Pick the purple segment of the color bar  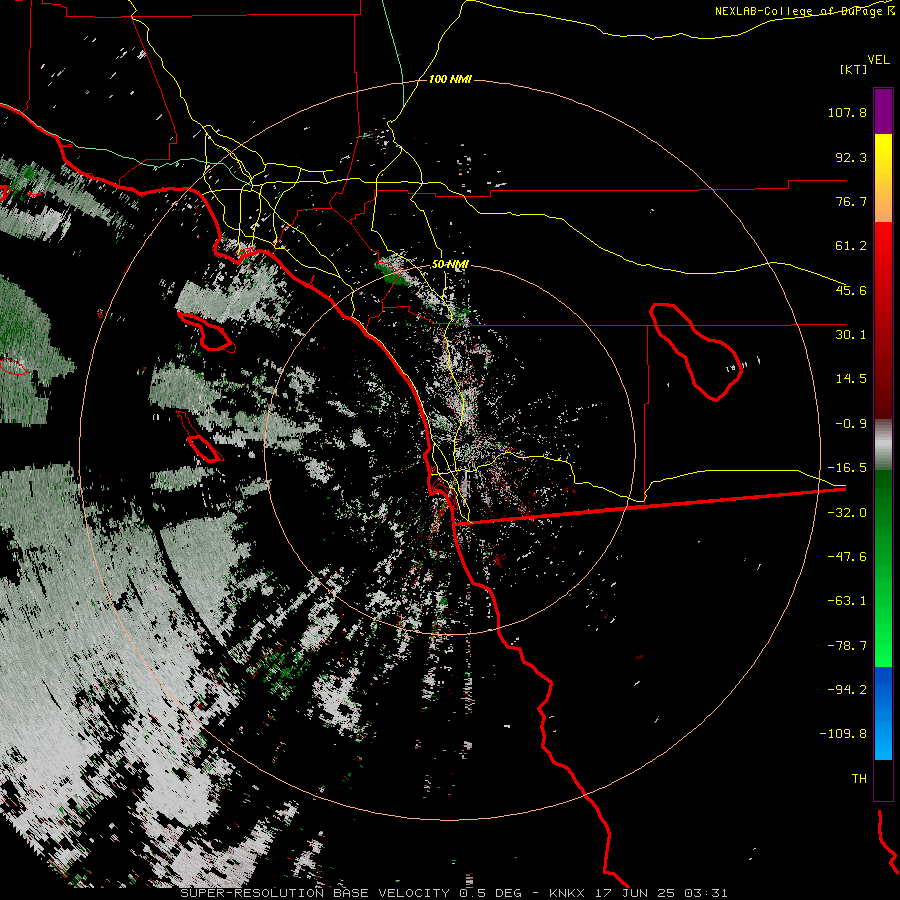click(x=883, y=111)
